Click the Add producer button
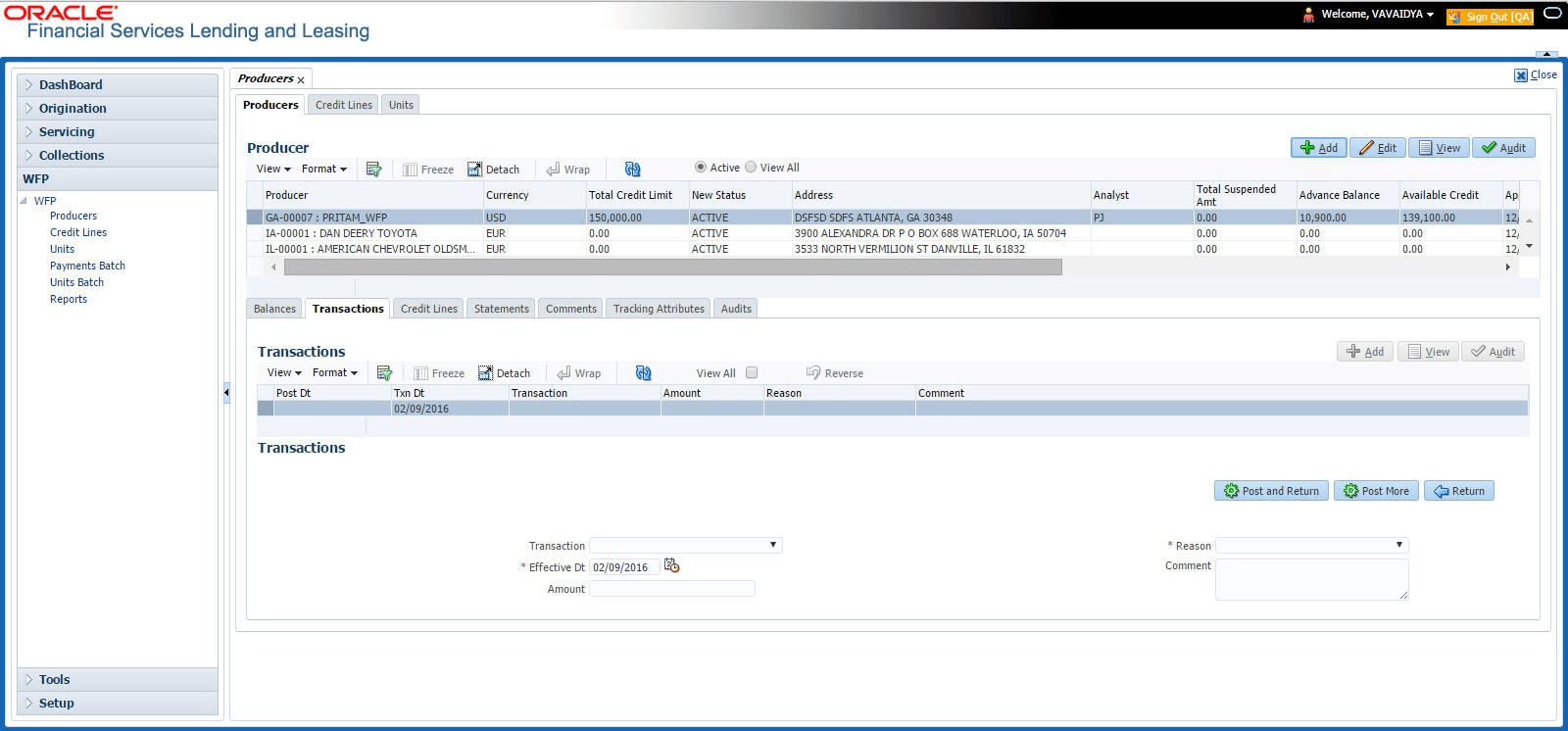 click(1318, 148)
